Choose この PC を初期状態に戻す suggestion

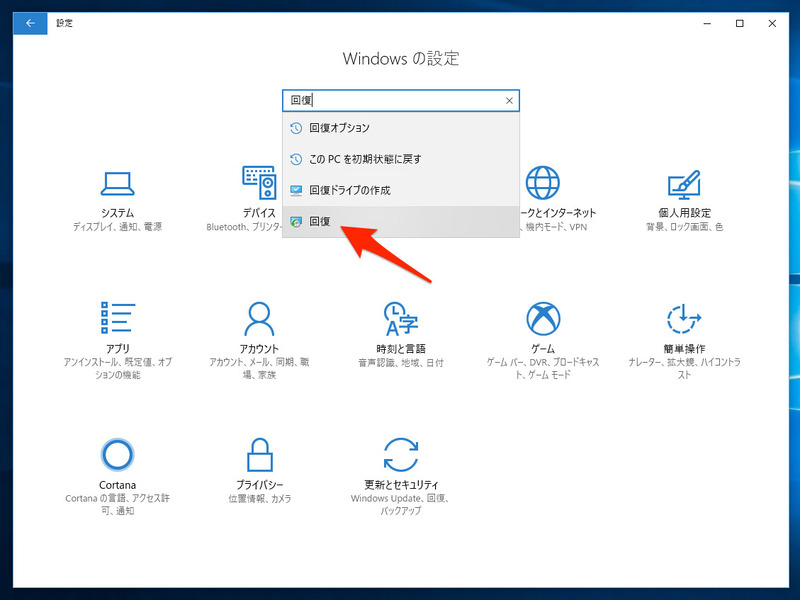401,159
